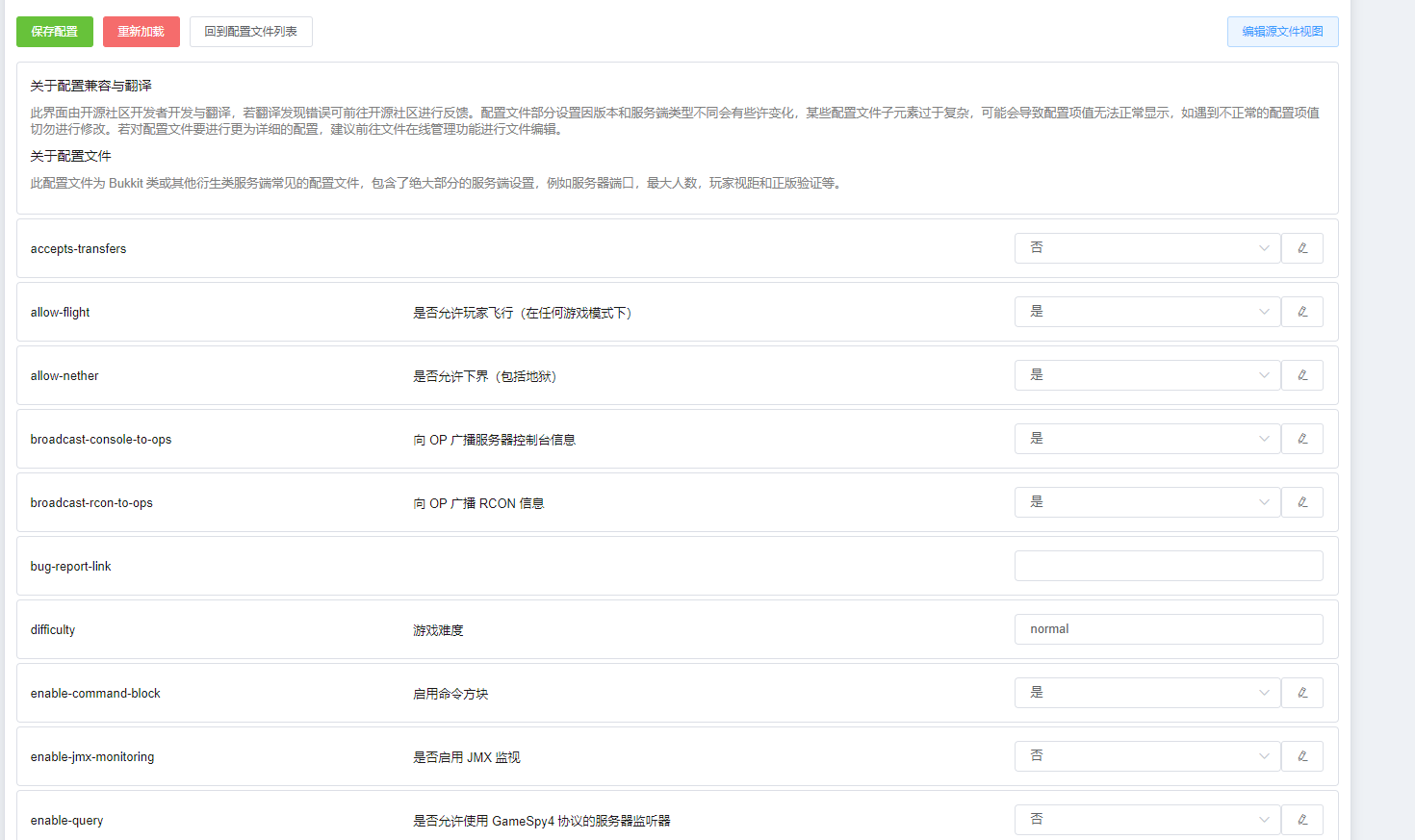Open the allow-nether selection dropdown
Viewport: 1415px width, 840px height.
(x=1146, y=375)
